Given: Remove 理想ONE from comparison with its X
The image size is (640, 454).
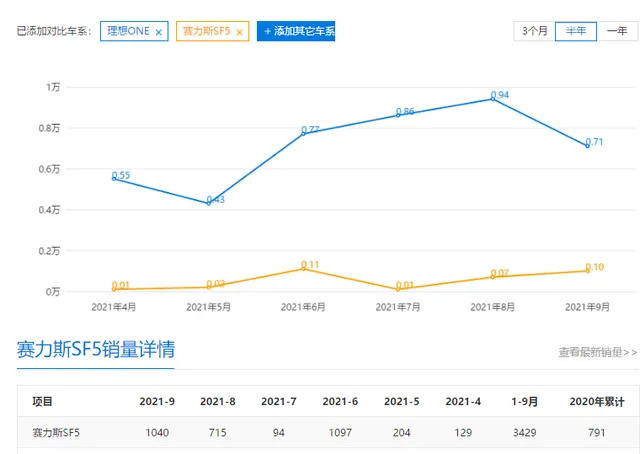Looking at the screenshot, I should (159, 32).
